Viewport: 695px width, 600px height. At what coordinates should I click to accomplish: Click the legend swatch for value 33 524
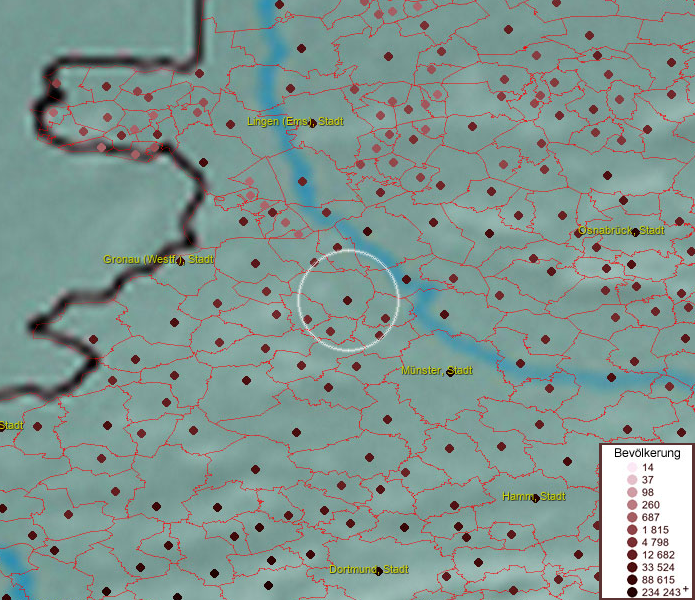coord(632,567)
